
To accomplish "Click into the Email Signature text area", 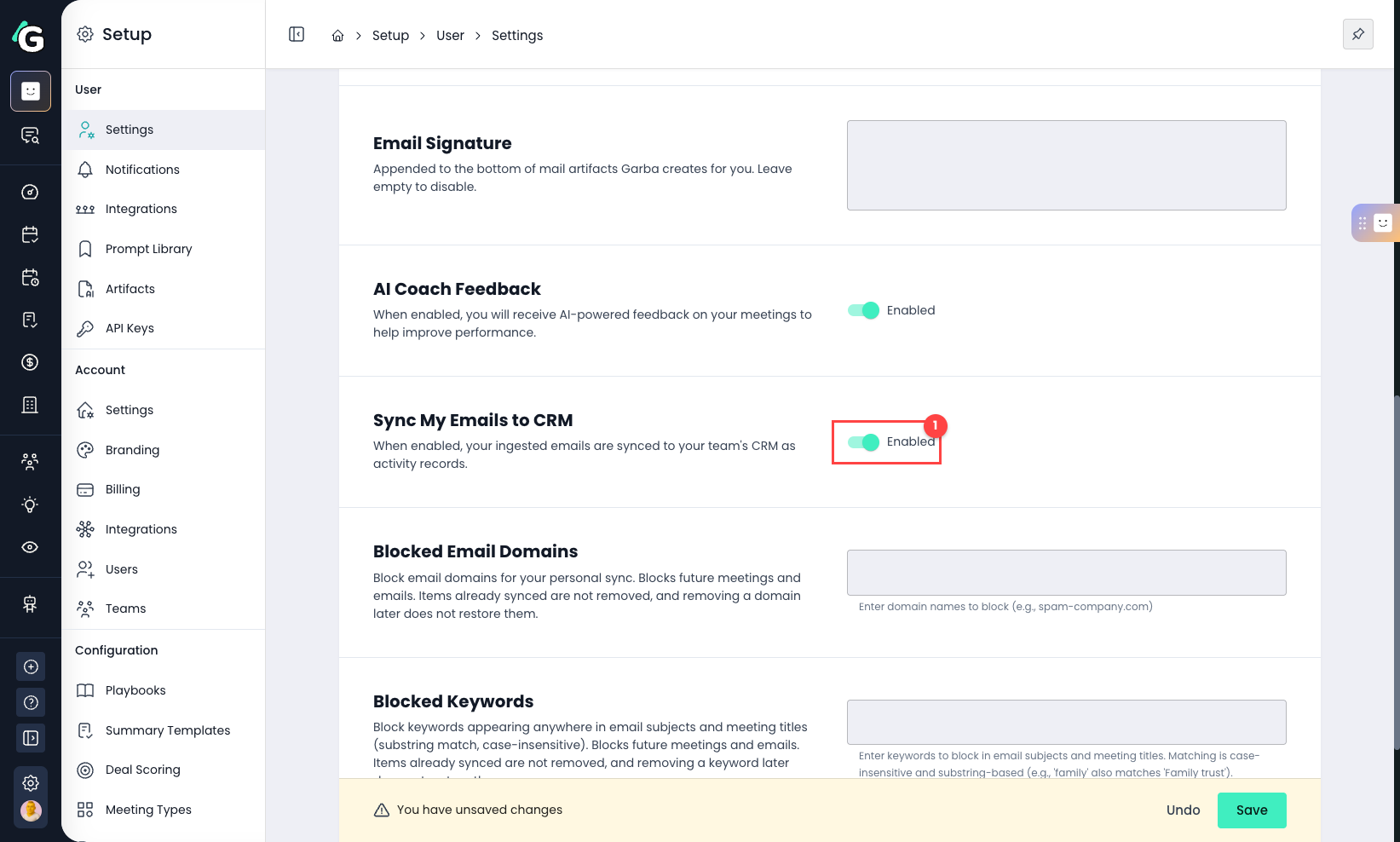I will tap(1067, 165).
